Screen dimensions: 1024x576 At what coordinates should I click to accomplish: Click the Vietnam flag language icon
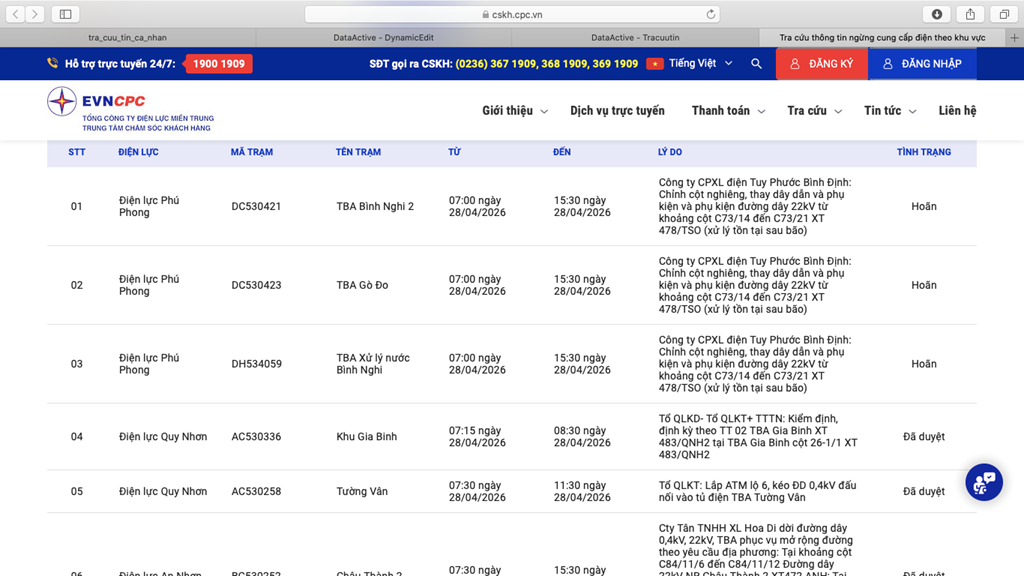click(655, 64)
